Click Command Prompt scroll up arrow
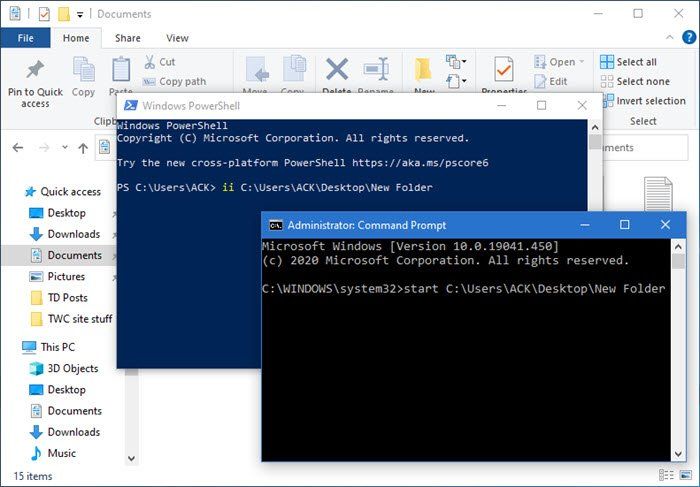This screenshot has height=487, width=700. pyautogui.click(x=678, y=246)
